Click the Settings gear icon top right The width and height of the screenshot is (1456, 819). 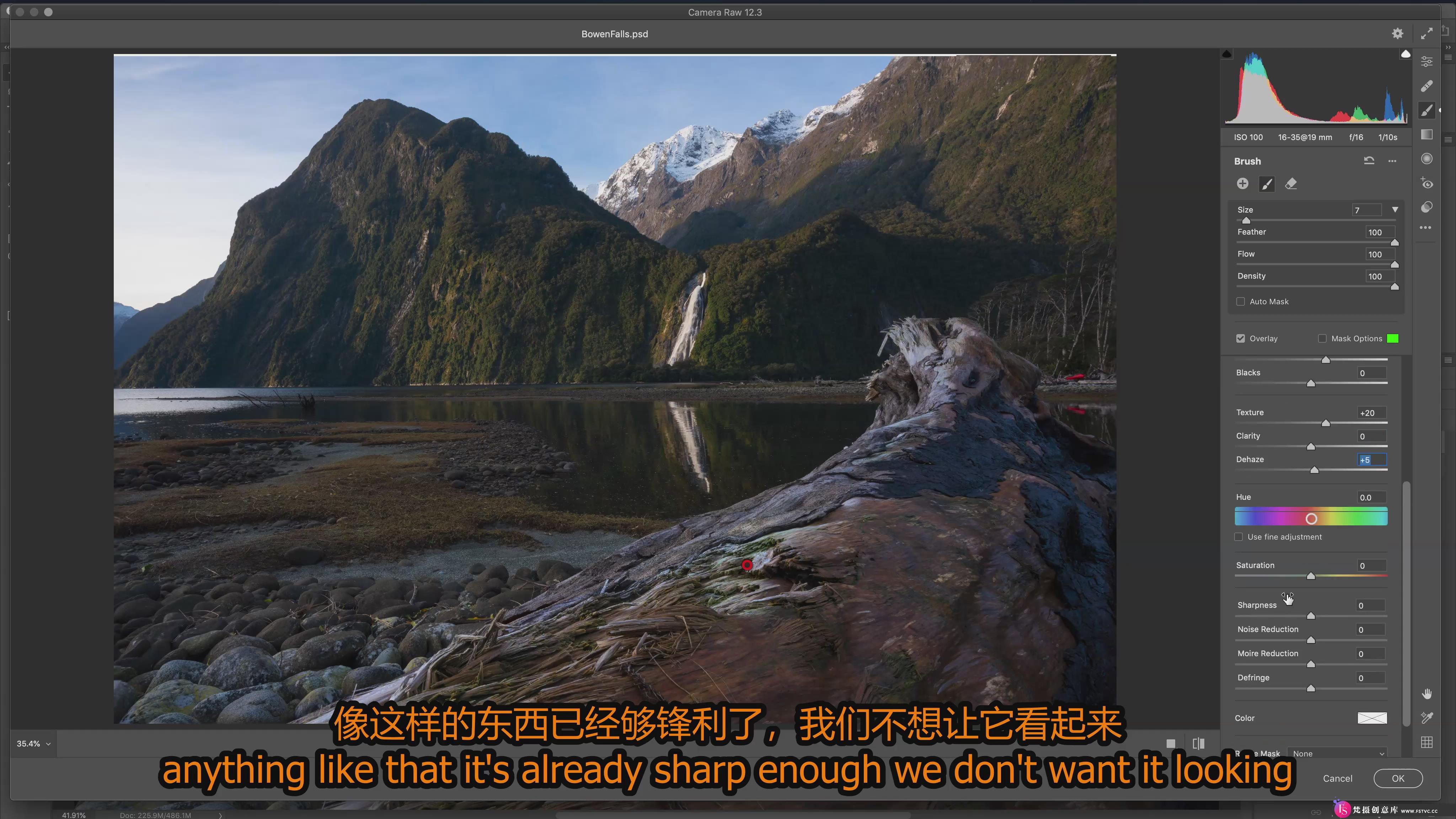1397,33
